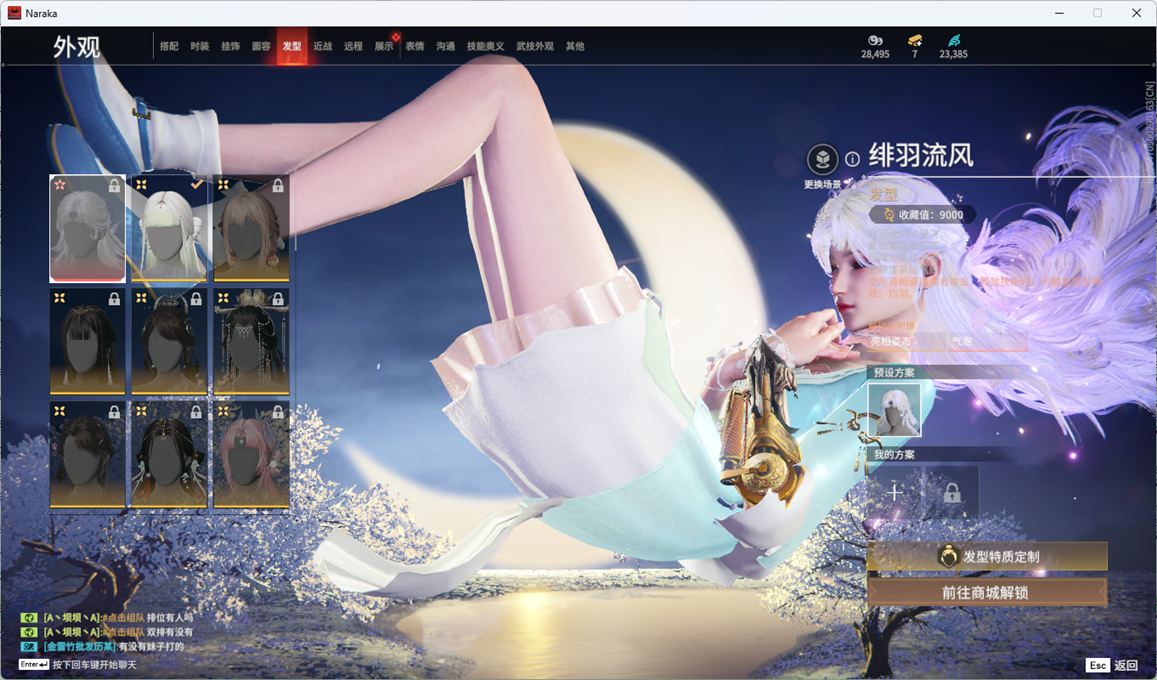This screenshot has height=680, width=1157.
Task: Click the channel icon before 双排有没有 message
Action: (x=29, y=632)
